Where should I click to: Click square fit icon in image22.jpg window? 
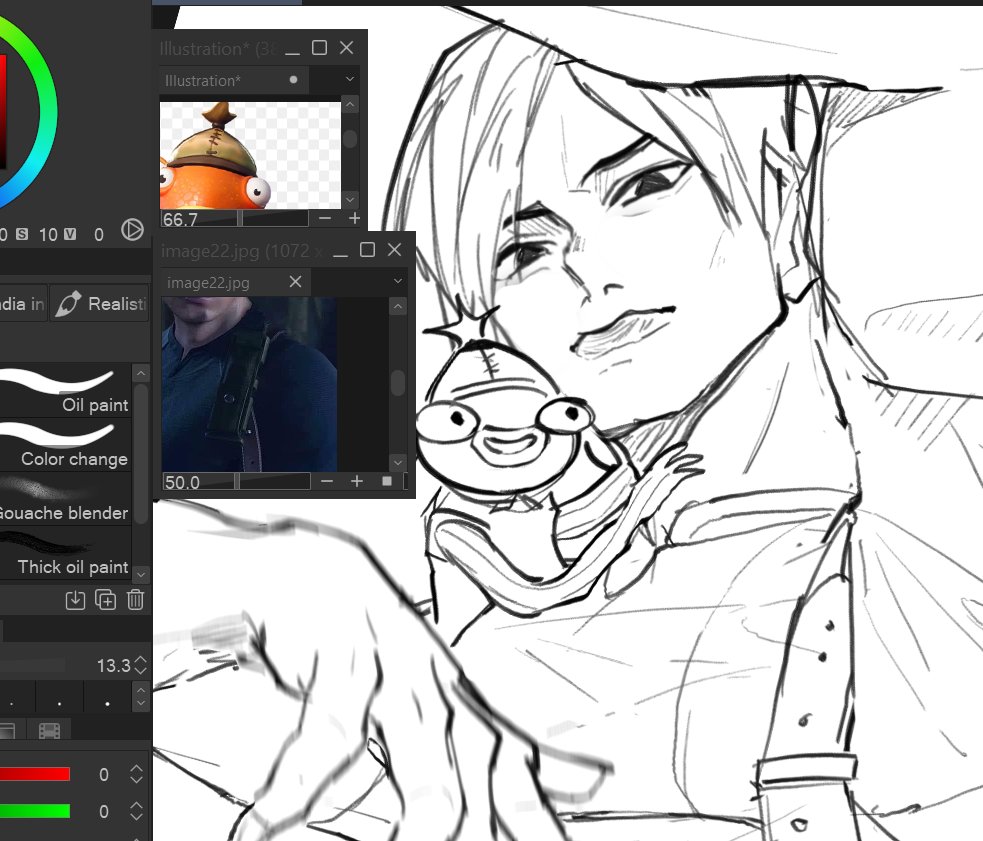[387, 481]
